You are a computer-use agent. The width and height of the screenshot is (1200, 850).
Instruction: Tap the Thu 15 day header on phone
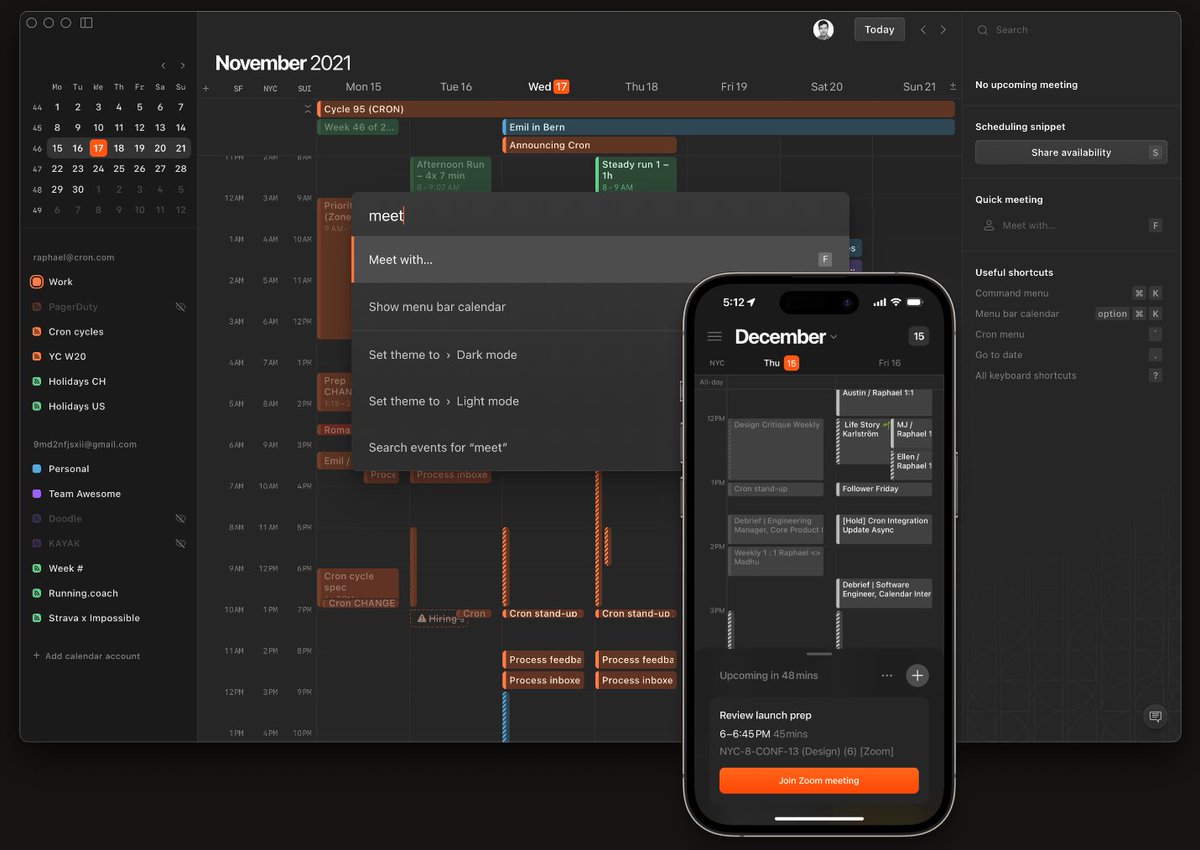pos(781,363)
